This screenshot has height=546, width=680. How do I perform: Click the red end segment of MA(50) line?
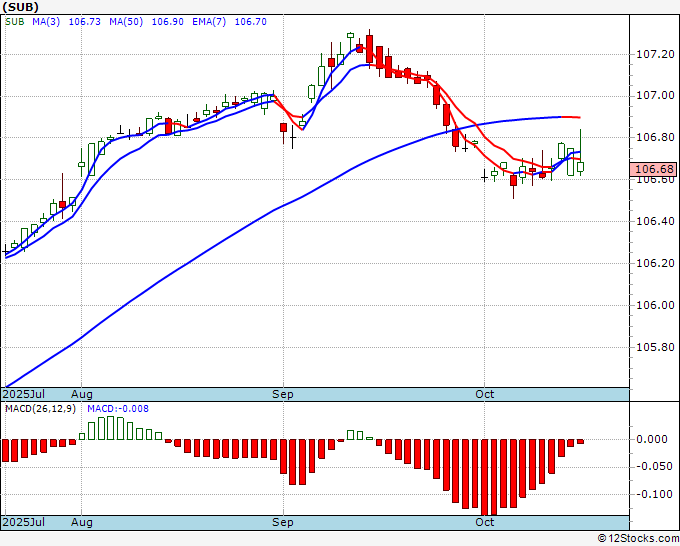pyautogui.click(x=571, y=117)
